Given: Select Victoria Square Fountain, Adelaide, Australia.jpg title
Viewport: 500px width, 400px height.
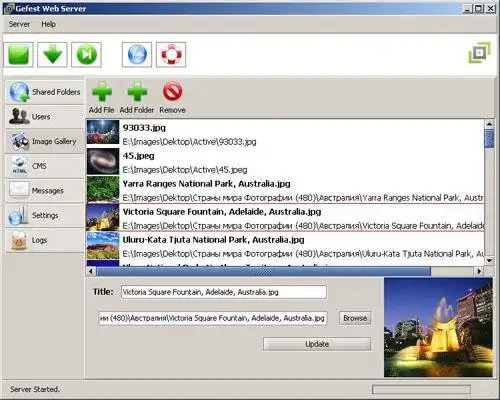Looking at the screenshot, I should [222, 212].
